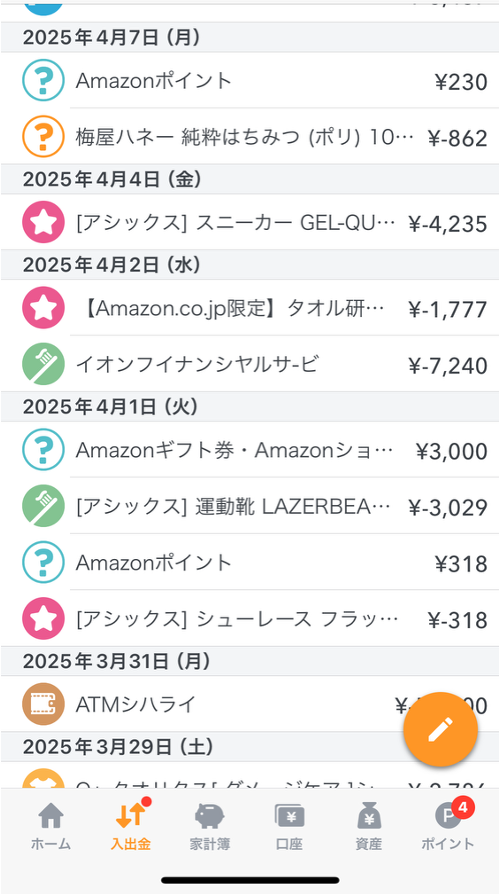
Task: Go to the 資産 money bag tab
Action: 368,826
